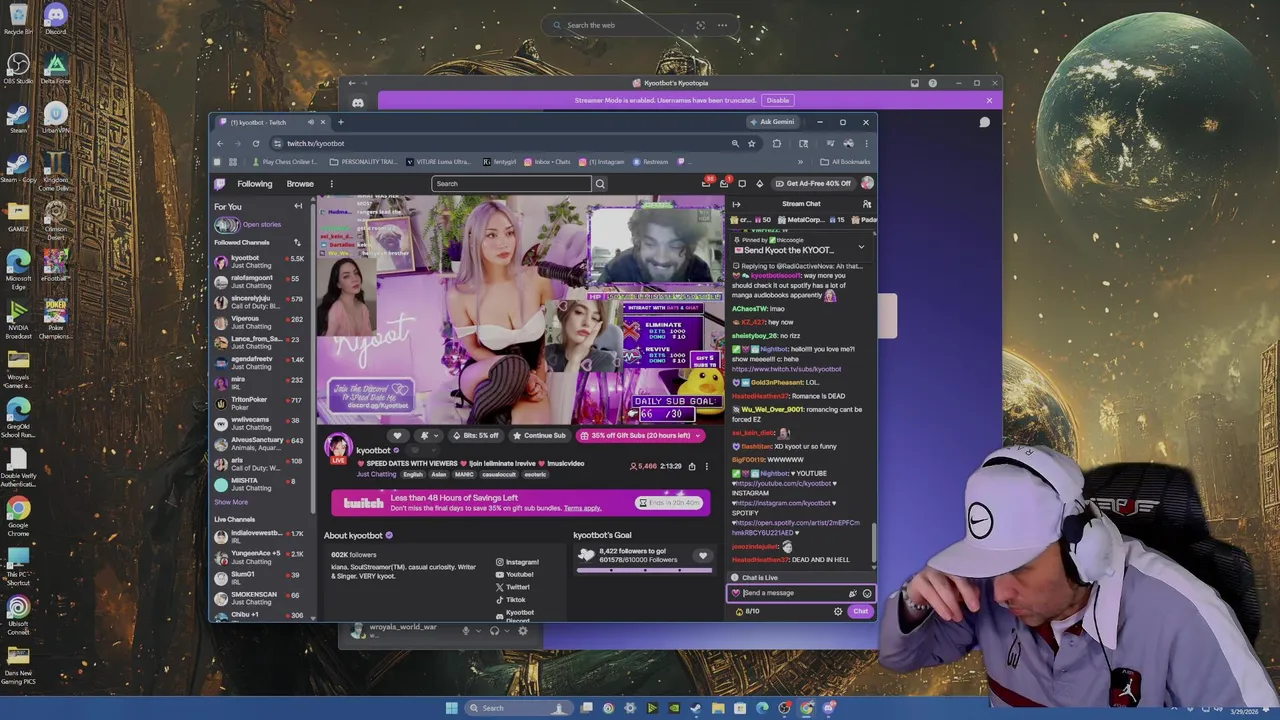Click Bits and Power-ups icon in chat input
This screenshot has width=1280, height=720.
[x=852, y=593]
